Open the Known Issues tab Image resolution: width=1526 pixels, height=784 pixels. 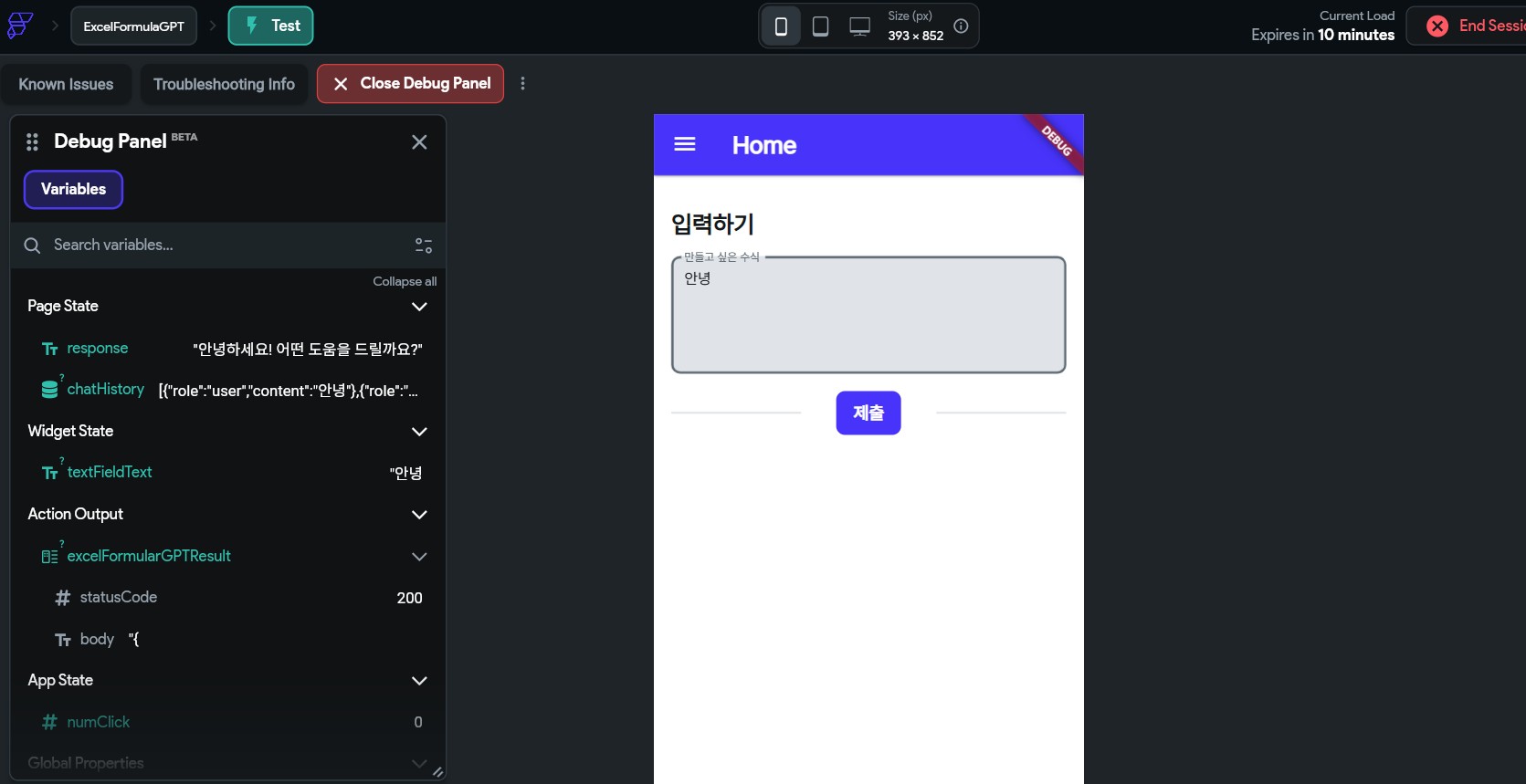[x=66, y=84]
